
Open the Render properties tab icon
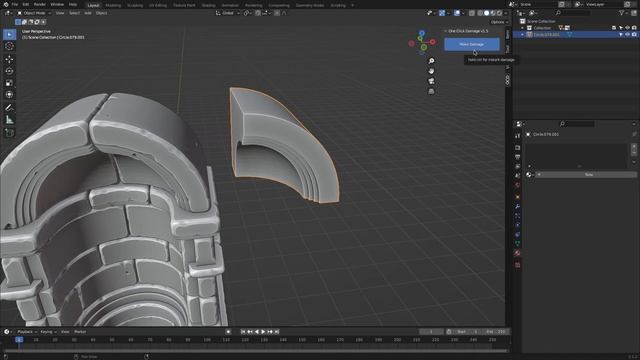518,147
